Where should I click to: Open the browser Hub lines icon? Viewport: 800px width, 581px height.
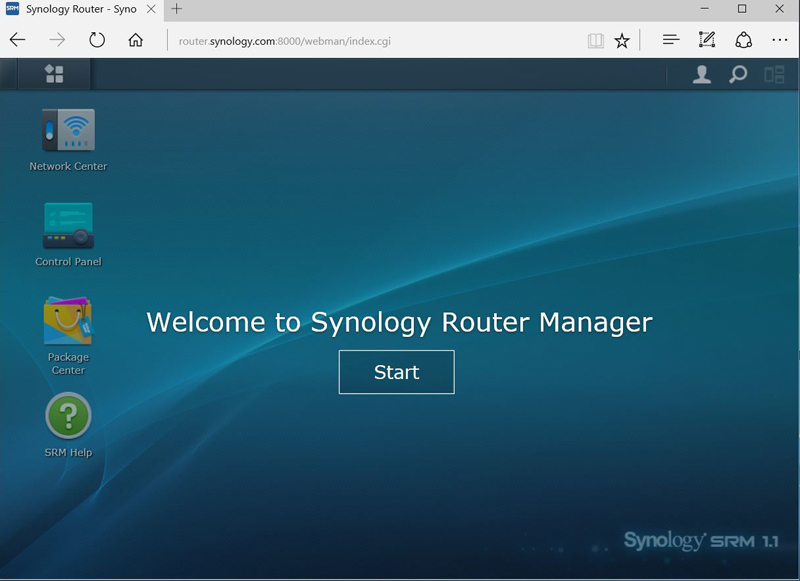671,40
